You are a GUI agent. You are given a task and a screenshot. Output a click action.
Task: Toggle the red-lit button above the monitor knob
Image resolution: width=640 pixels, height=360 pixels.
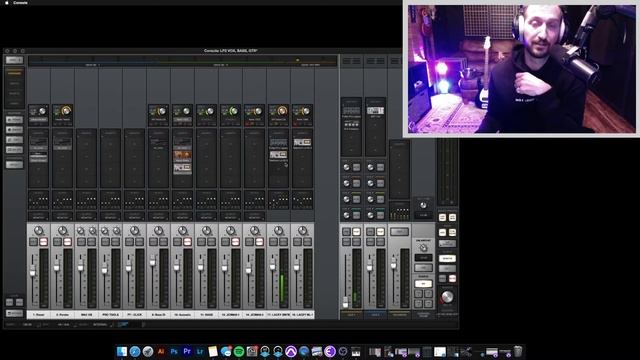click(x=452, y=278)
